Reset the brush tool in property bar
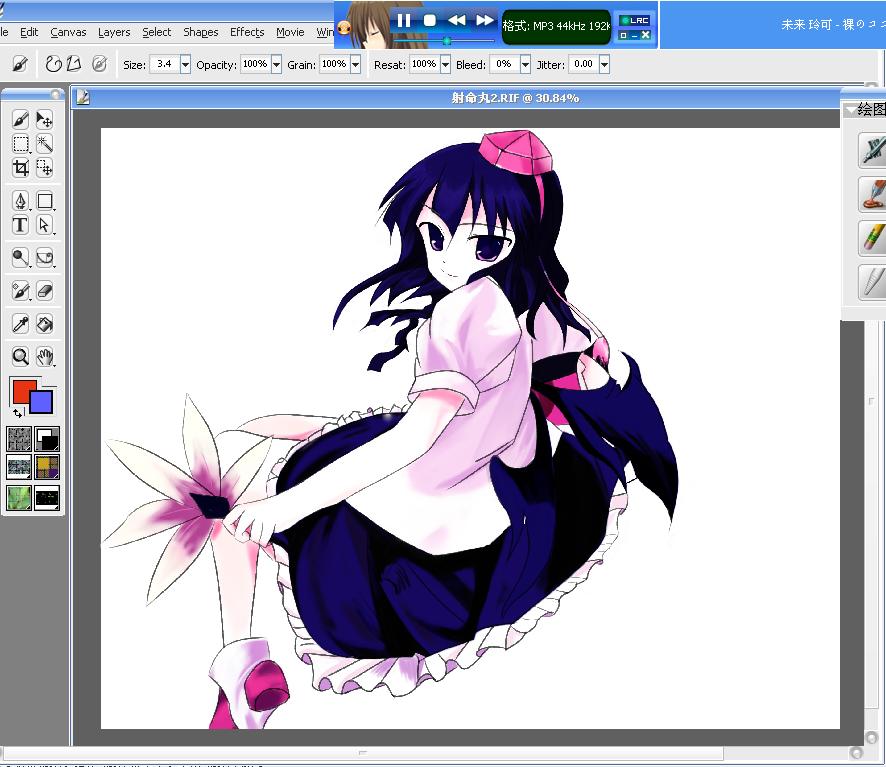The height and width of the screenshot is (767, 886). [20, 64]
